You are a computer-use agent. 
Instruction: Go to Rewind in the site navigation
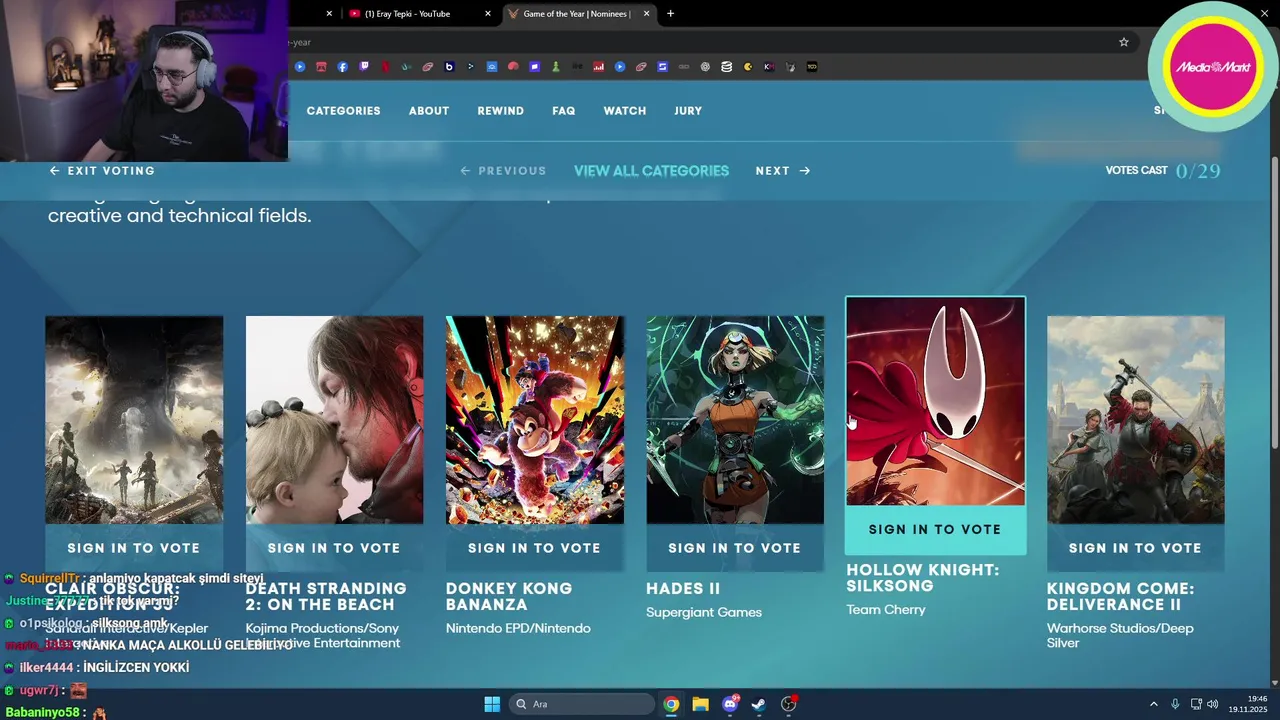[x=501, y=111]
